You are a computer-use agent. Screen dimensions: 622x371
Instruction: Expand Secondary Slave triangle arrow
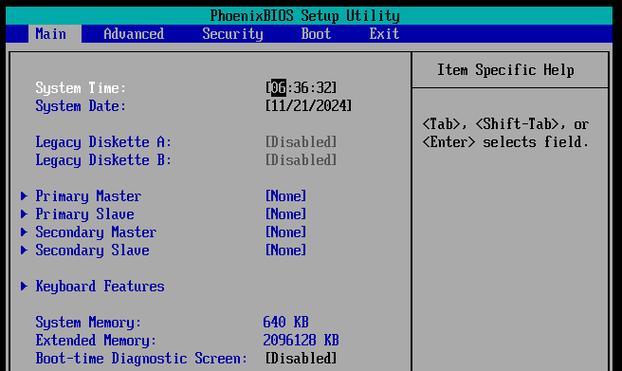(x=24, y=250)
